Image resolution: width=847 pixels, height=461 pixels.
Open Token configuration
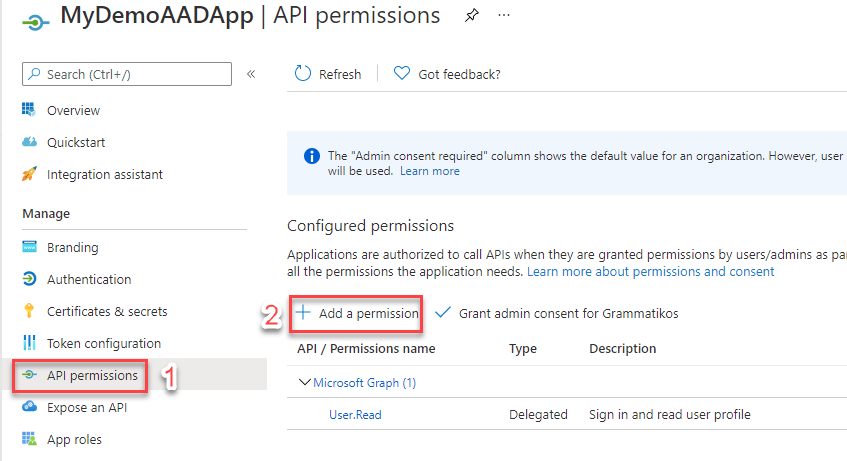(104, 343)
